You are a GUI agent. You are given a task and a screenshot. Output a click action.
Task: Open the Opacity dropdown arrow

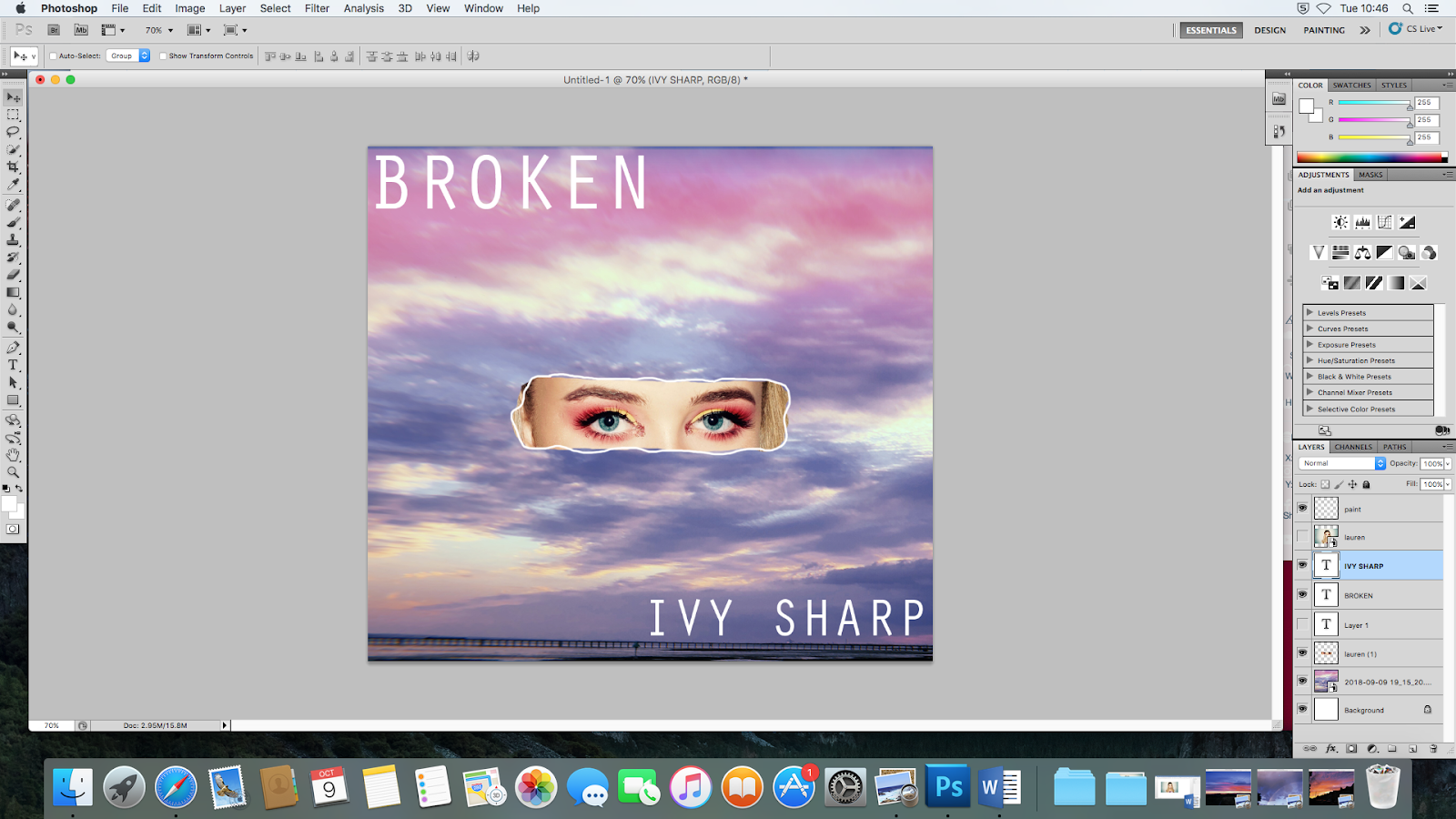pos(1447,463)
